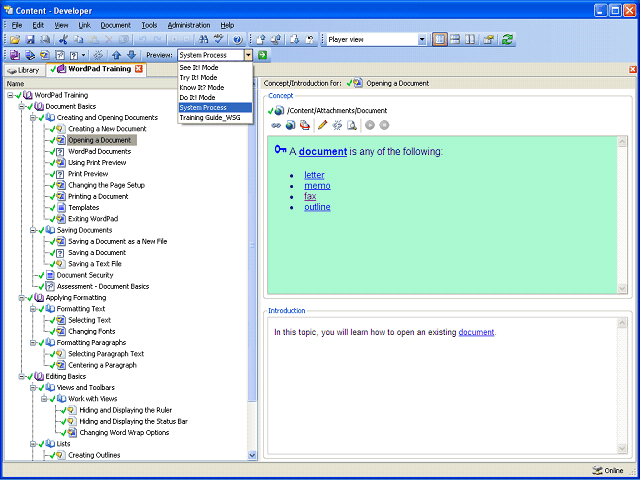Open the outline link

(x=317, y=207)
